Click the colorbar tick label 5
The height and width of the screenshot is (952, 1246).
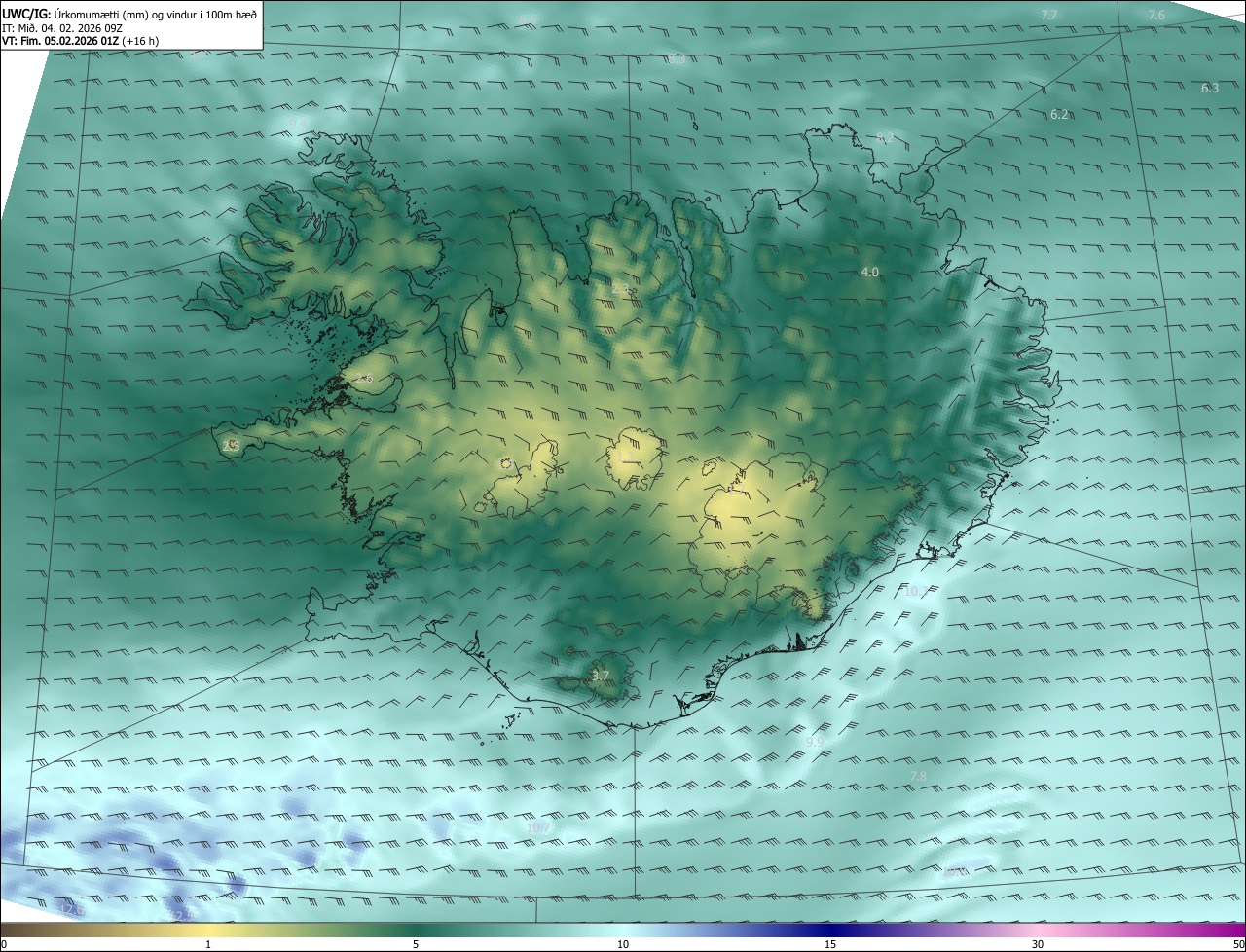pyautogui.click(x=416, y=945)
